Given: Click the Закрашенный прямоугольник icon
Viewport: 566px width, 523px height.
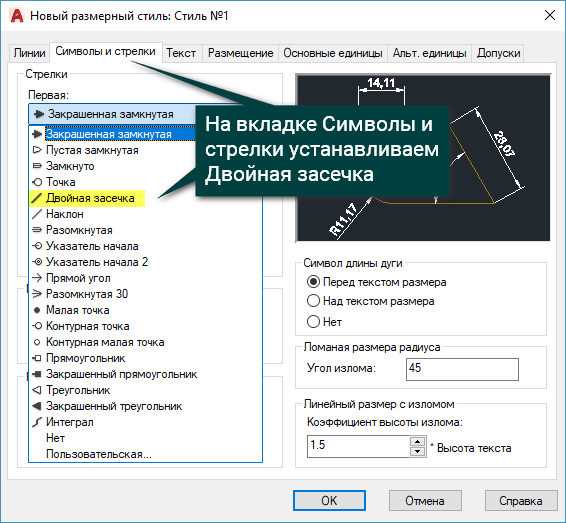Looking at the screenshot, I should coord(37,374).
